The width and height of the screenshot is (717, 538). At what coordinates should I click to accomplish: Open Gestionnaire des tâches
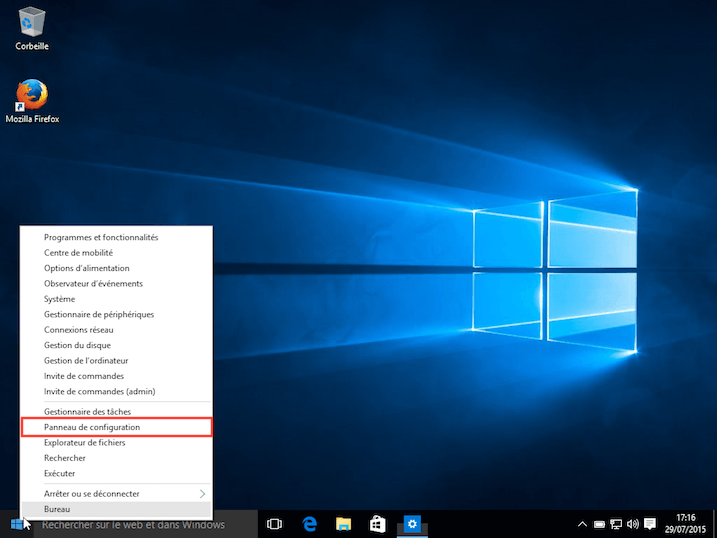(87, 412)
